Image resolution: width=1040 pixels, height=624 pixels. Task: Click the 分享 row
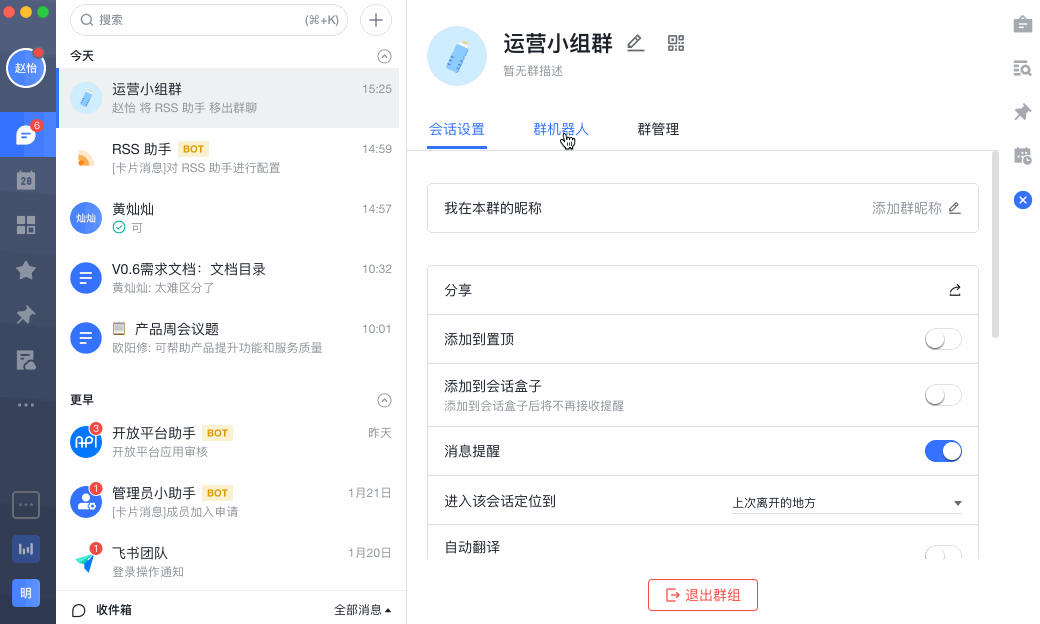(x=702, y=290)
